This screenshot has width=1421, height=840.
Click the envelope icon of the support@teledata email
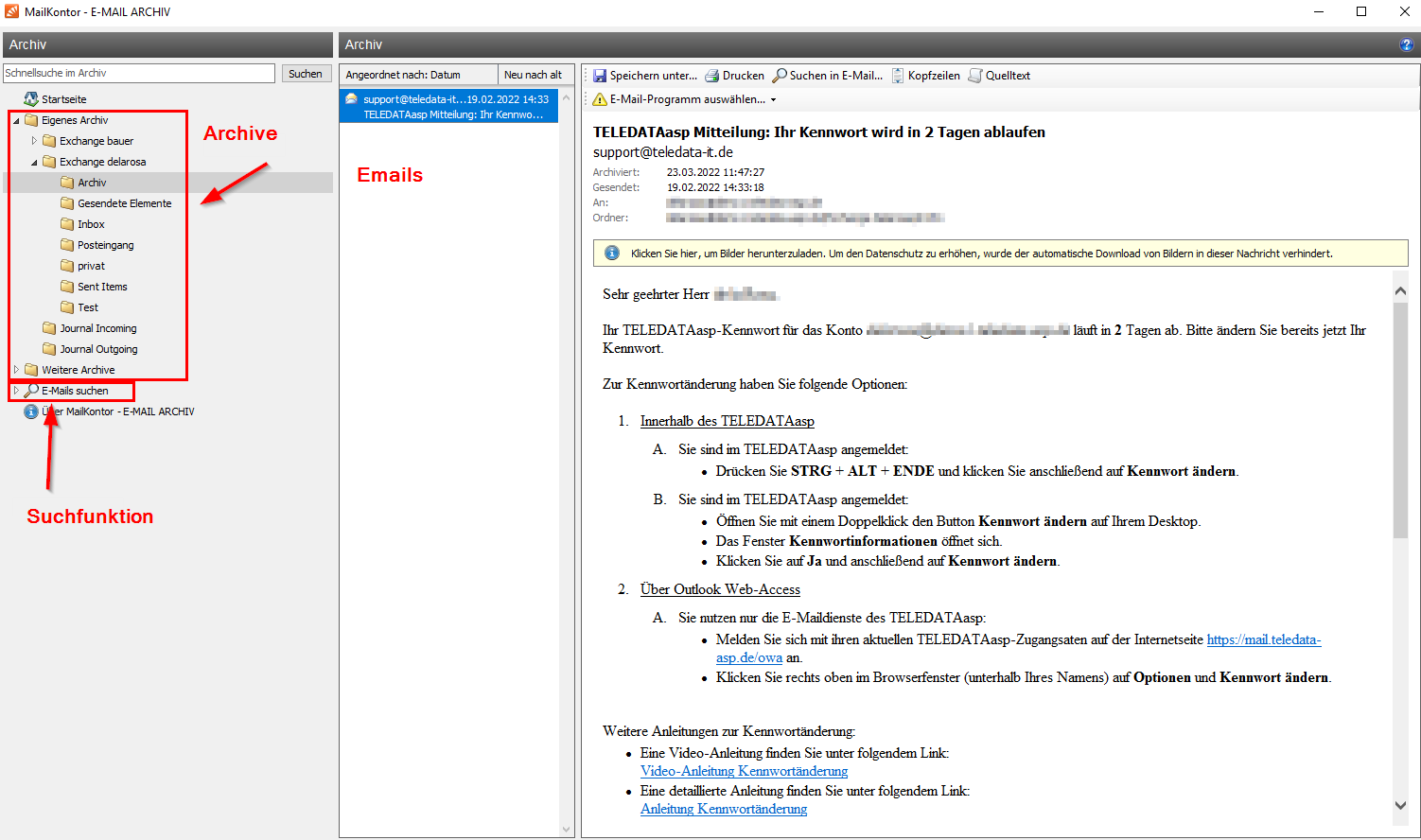[x=352, y=98]
